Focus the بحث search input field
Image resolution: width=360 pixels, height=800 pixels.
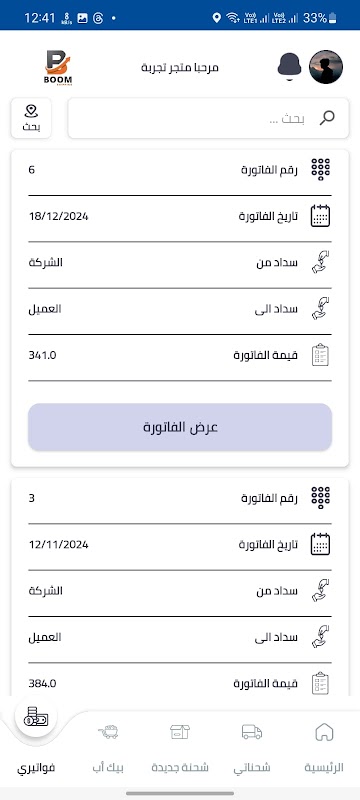tap(209, 118)
